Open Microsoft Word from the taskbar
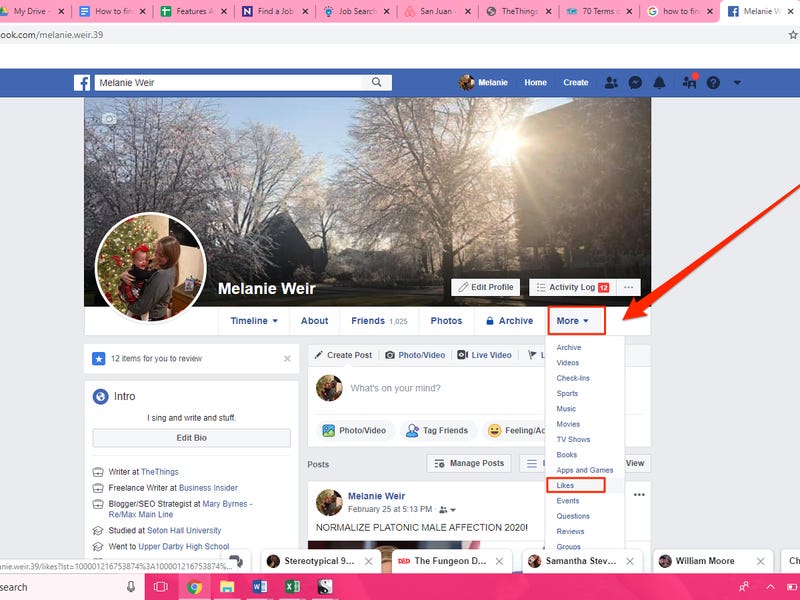Viewport: 800px width, 600px height. pos(260,587)
